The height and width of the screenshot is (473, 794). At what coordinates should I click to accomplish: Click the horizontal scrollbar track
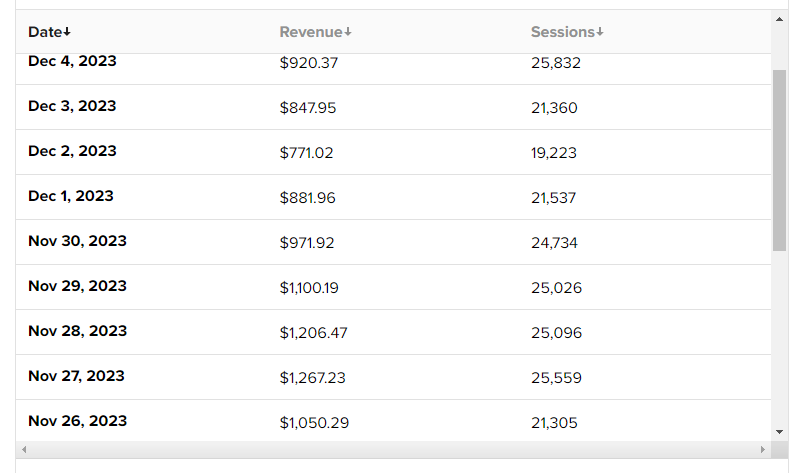(x=393, y=449)
